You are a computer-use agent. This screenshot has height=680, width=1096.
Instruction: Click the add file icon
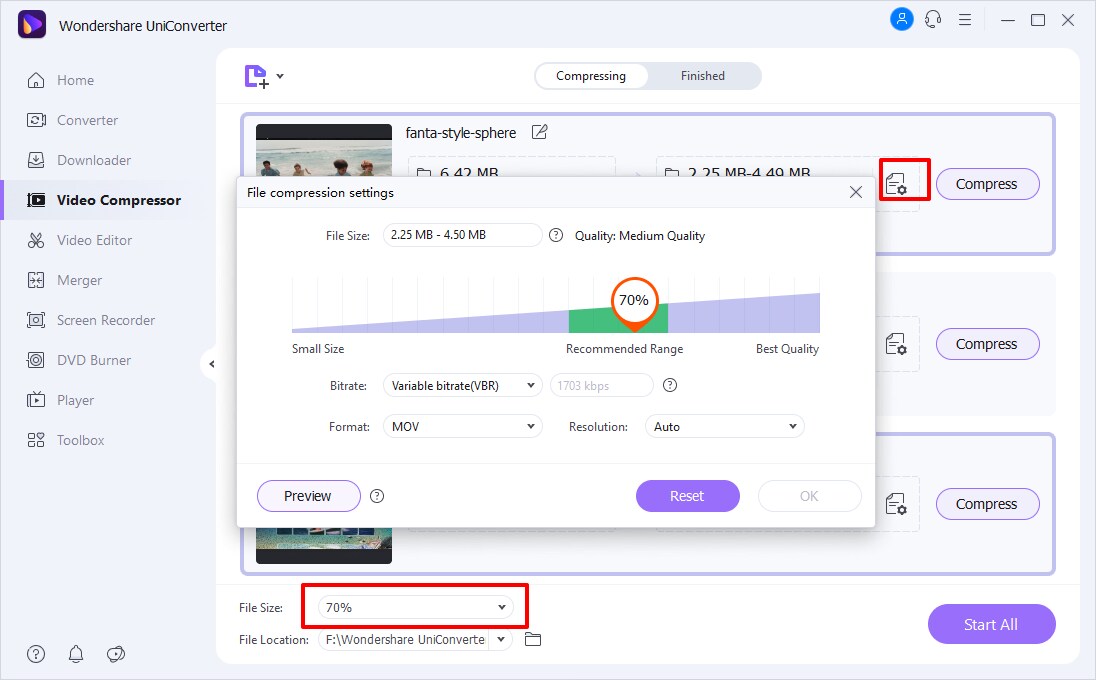tap(257, 76)
